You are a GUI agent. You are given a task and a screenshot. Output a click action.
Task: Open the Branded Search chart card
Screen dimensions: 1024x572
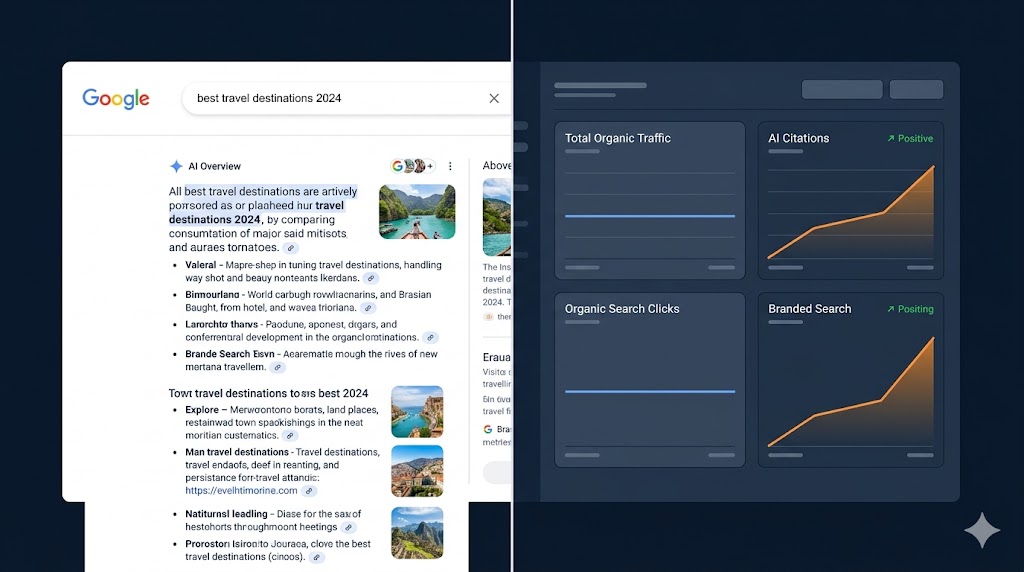pos(851,380)
